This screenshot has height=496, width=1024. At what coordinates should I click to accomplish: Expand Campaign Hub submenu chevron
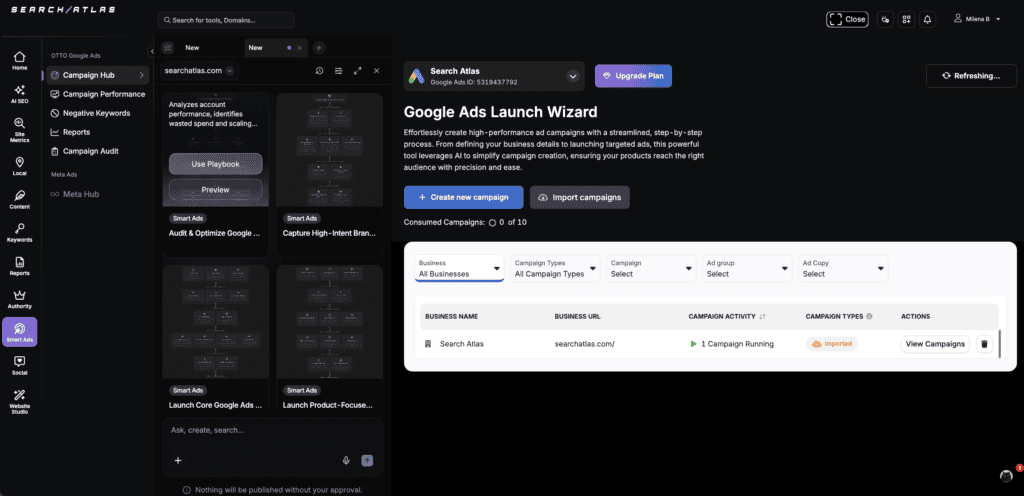[141, 76]
